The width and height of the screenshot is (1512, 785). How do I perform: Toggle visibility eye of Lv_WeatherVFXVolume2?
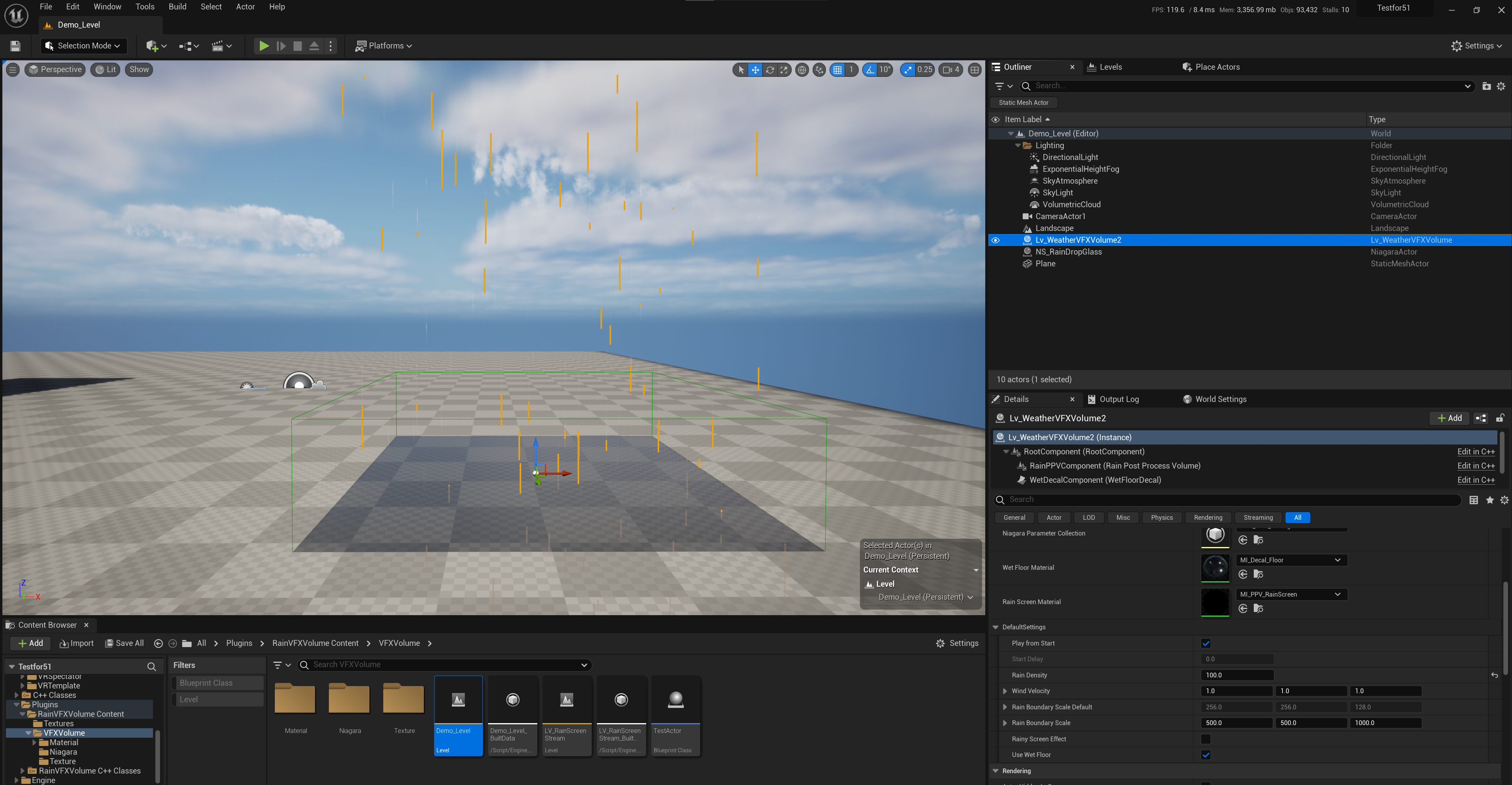(x=996, y=240)
